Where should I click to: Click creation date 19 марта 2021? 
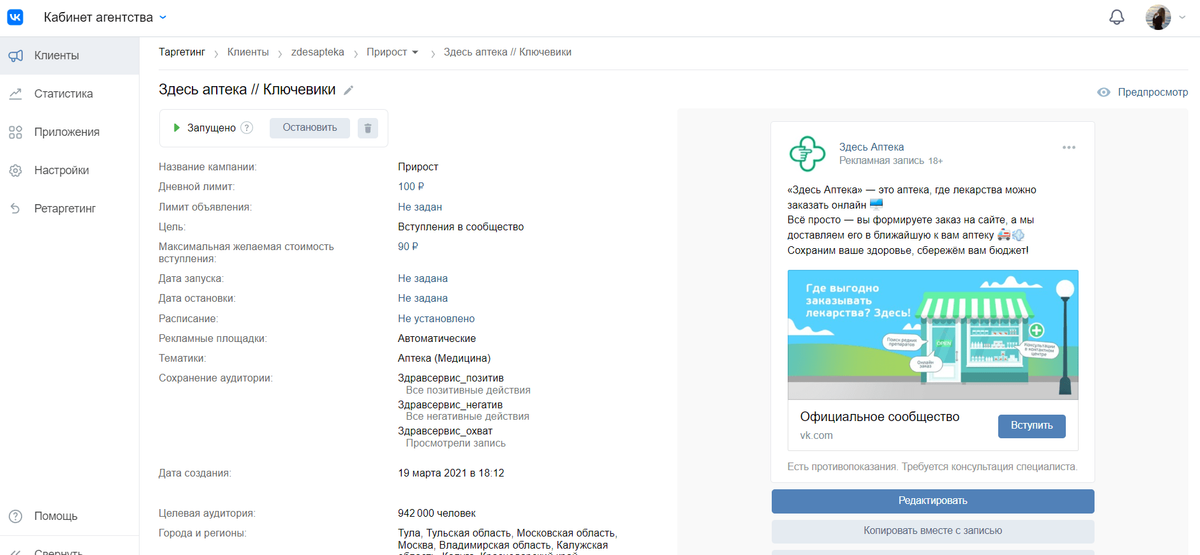point(451,473)
